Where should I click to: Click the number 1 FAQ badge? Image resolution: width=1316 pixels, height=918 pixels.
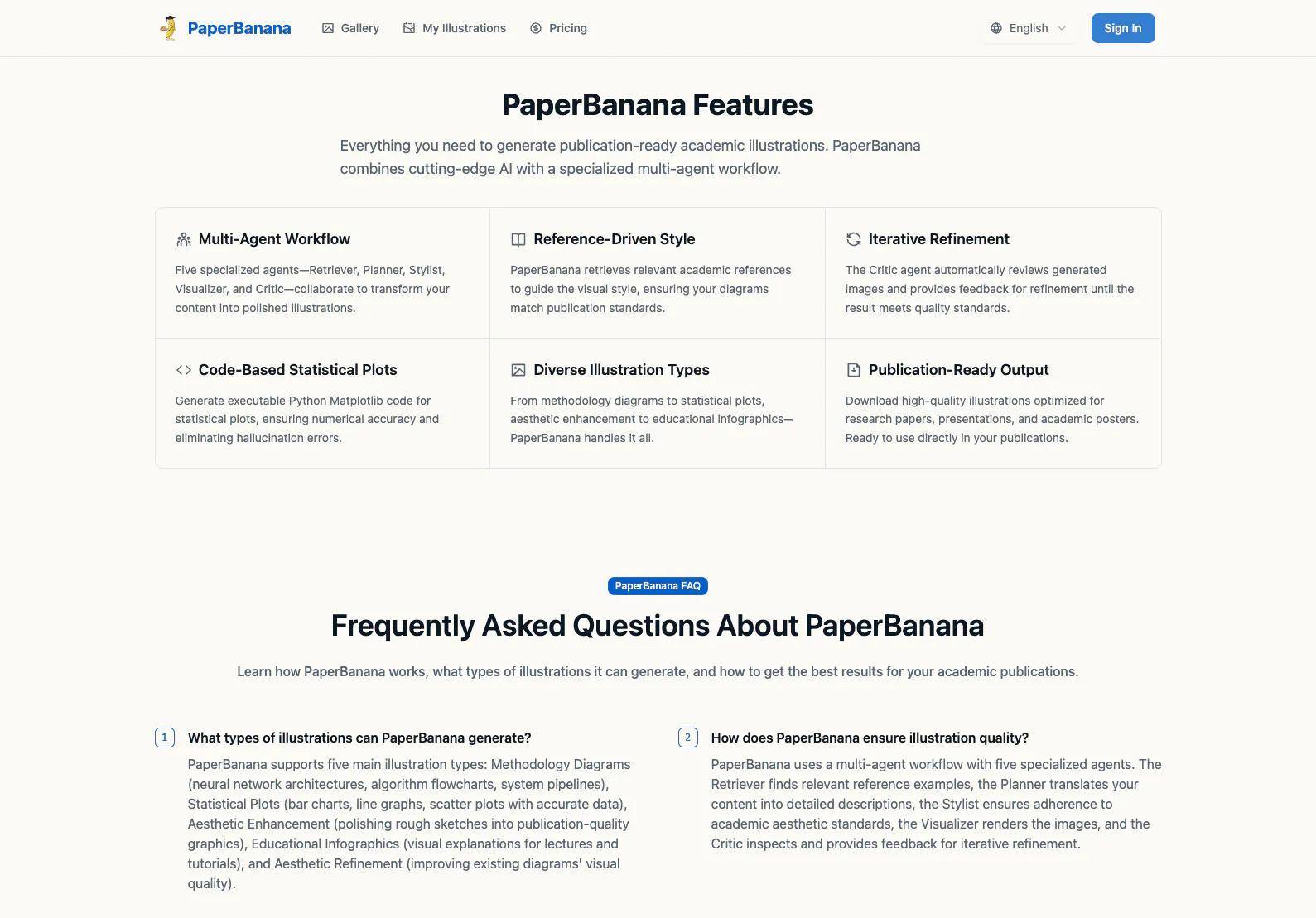pyautogui.click(x=165, y=738)
